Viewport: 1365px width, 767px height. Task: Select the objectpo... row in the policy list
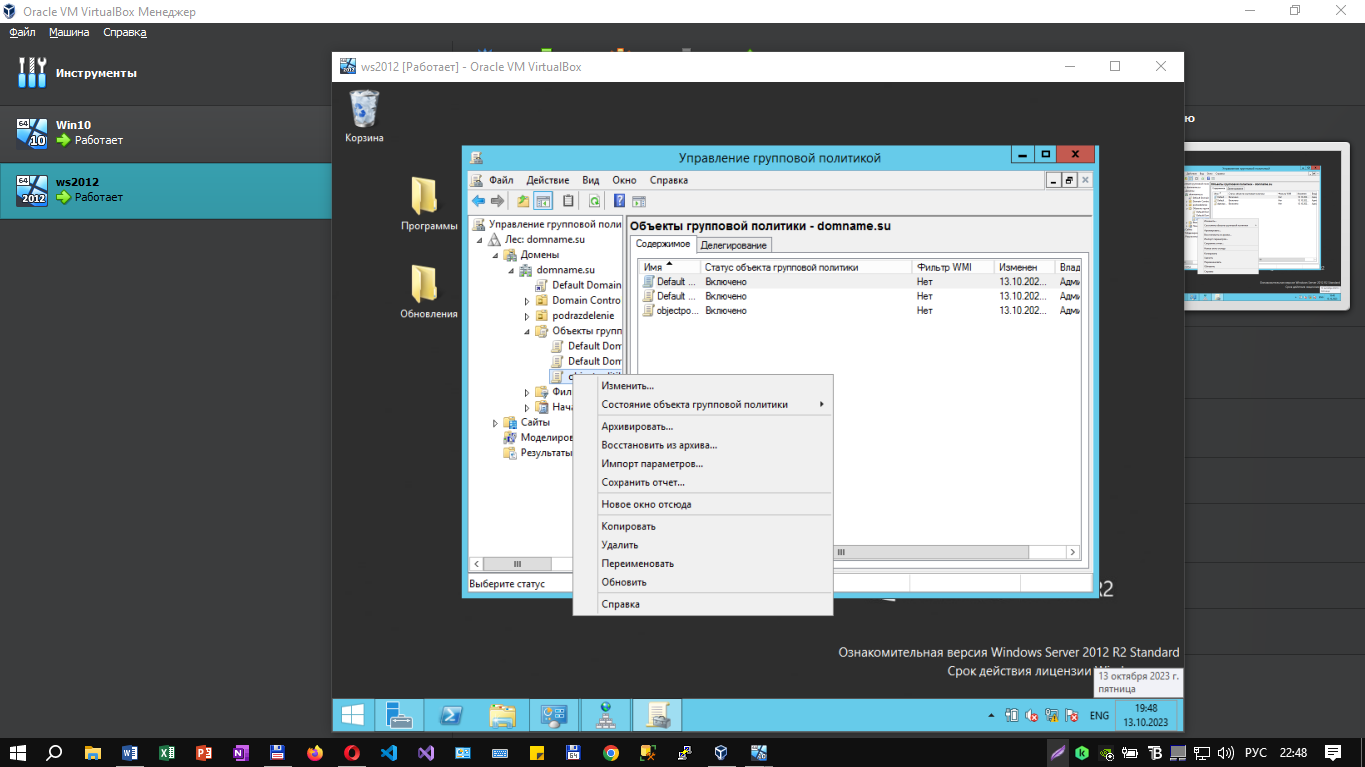(x=860, y=311)
